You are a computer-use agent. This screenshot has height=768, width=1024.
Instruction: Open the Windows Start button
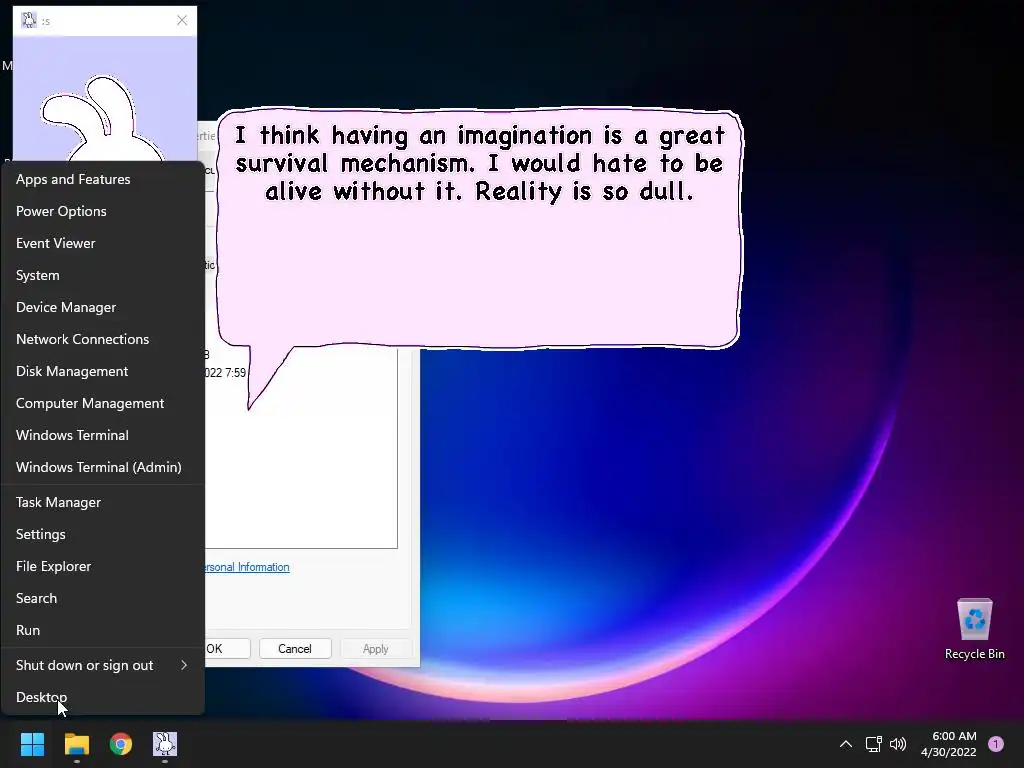tap(32, 744)
